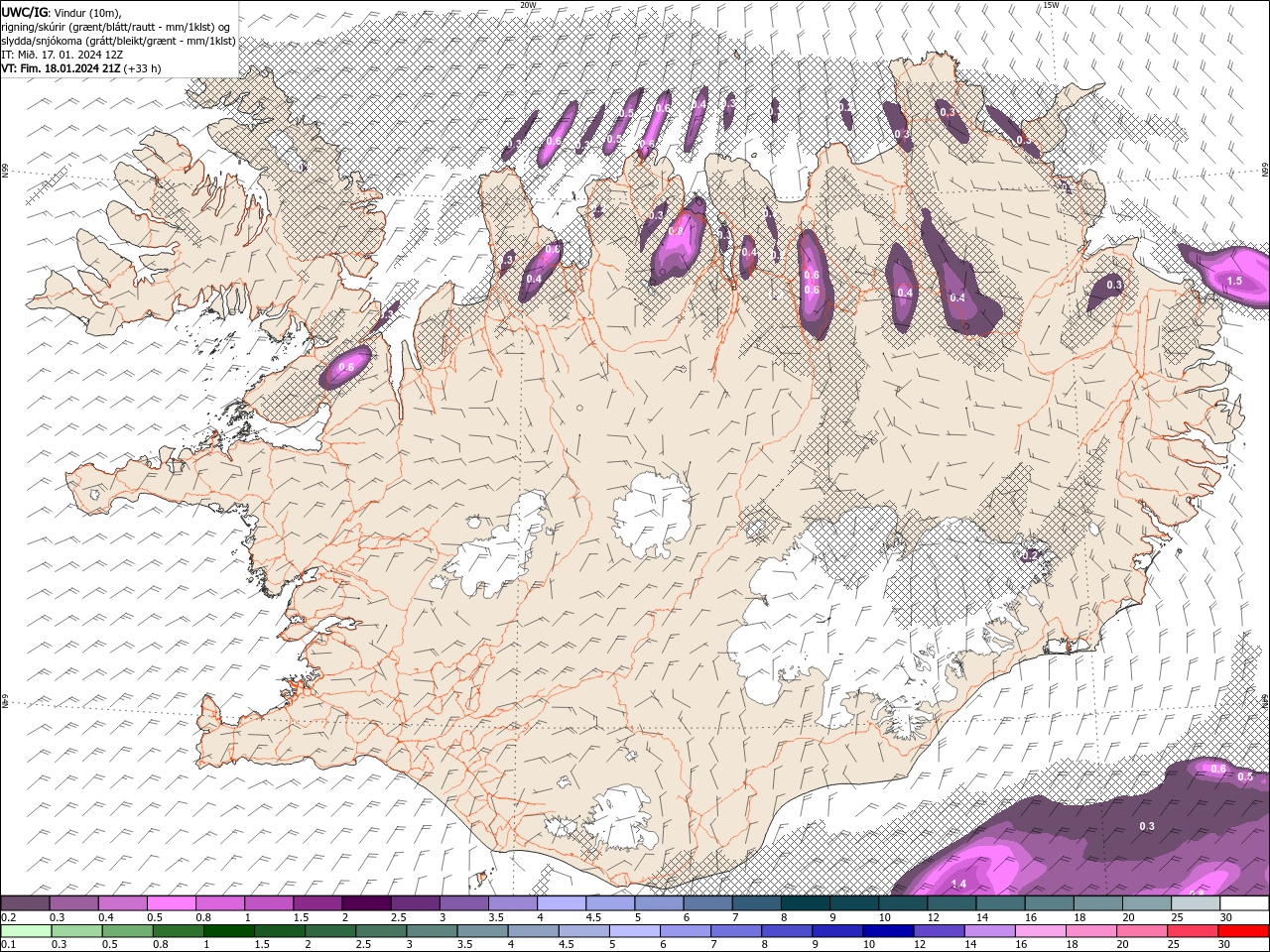Click the 'IT: Mið. 17. 01. 2024 12Z' line
Viewport: 1270px width, 952px height.
[x=62, y=55]
